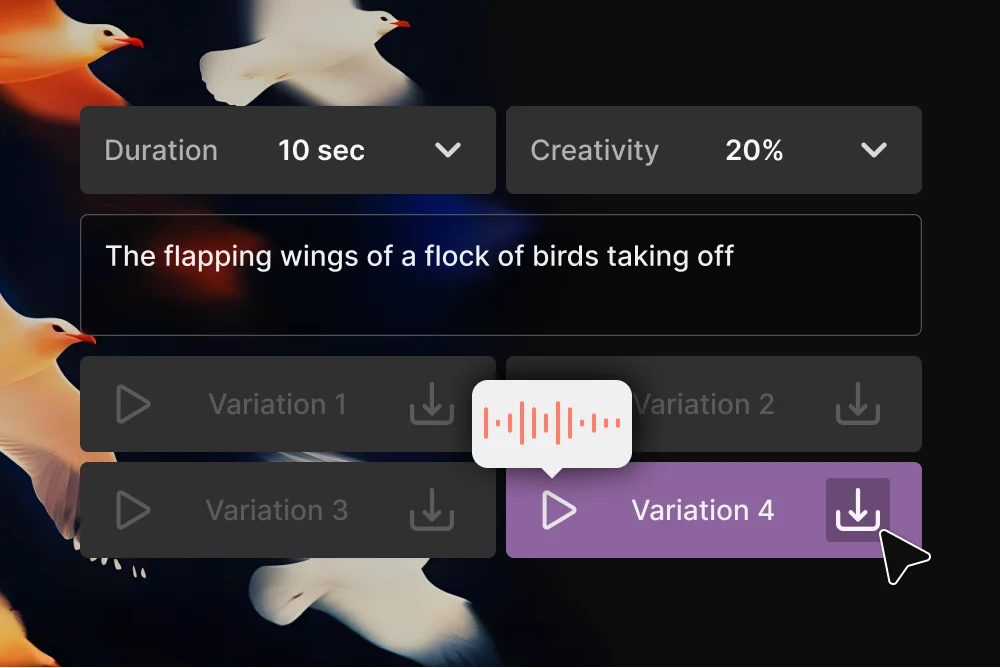Click the bird sound prompt text field
Viewport: 1000px width, 668px height.
click(x=500, y=275)
